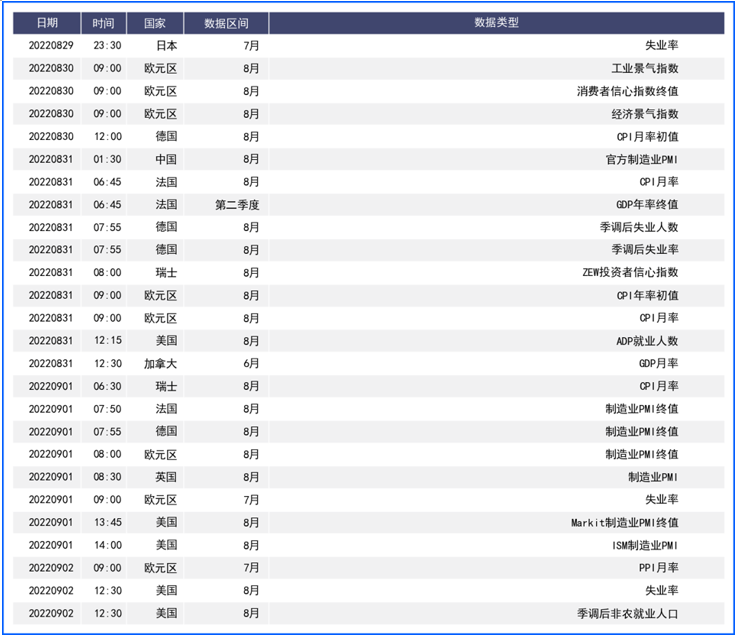The width and height of the screenshot is (741, 640).
Task: Select the PPI月率 data cell
Action: [x=658, y=568]
